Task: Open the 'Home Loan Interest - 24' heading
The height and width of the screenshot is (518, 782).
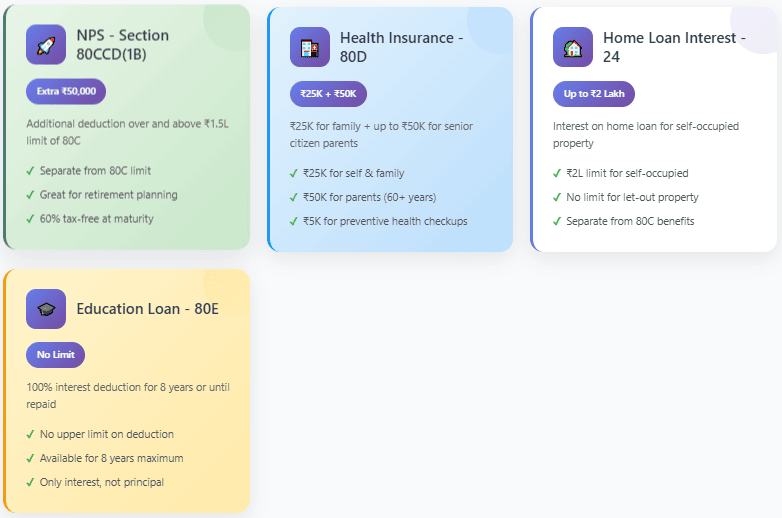Action: (x=674, y=47)
